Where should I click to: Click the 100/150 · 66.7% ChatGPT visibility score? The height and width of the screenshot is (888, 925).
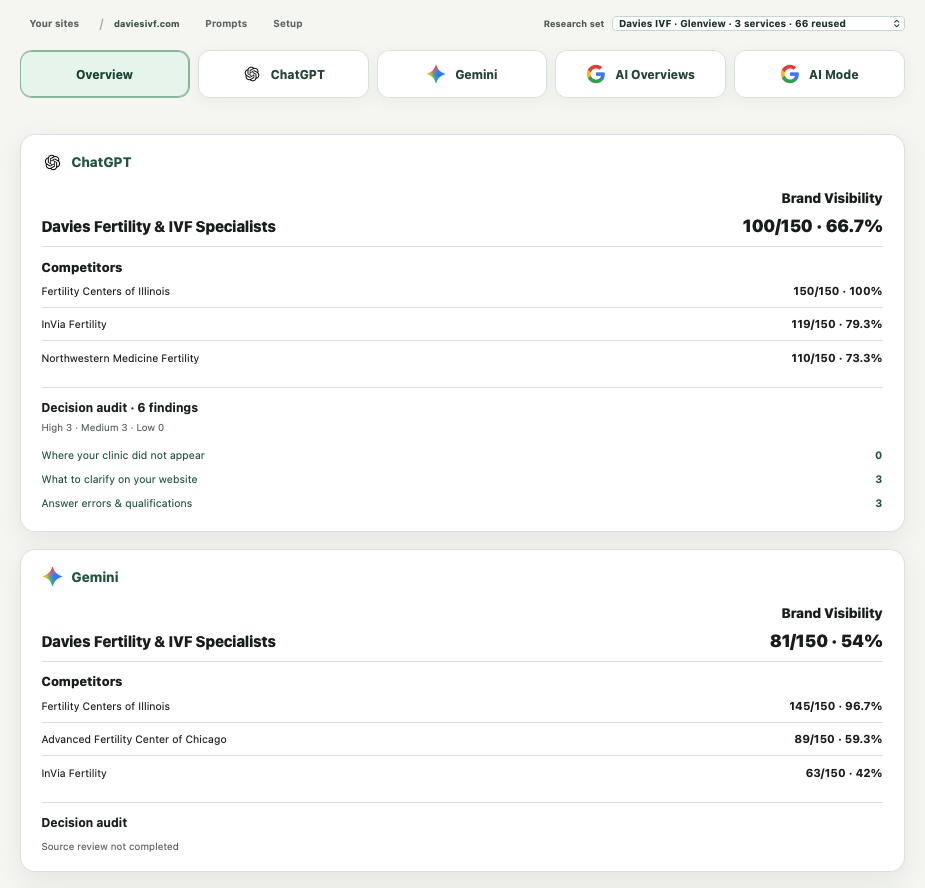coord(812,226)
